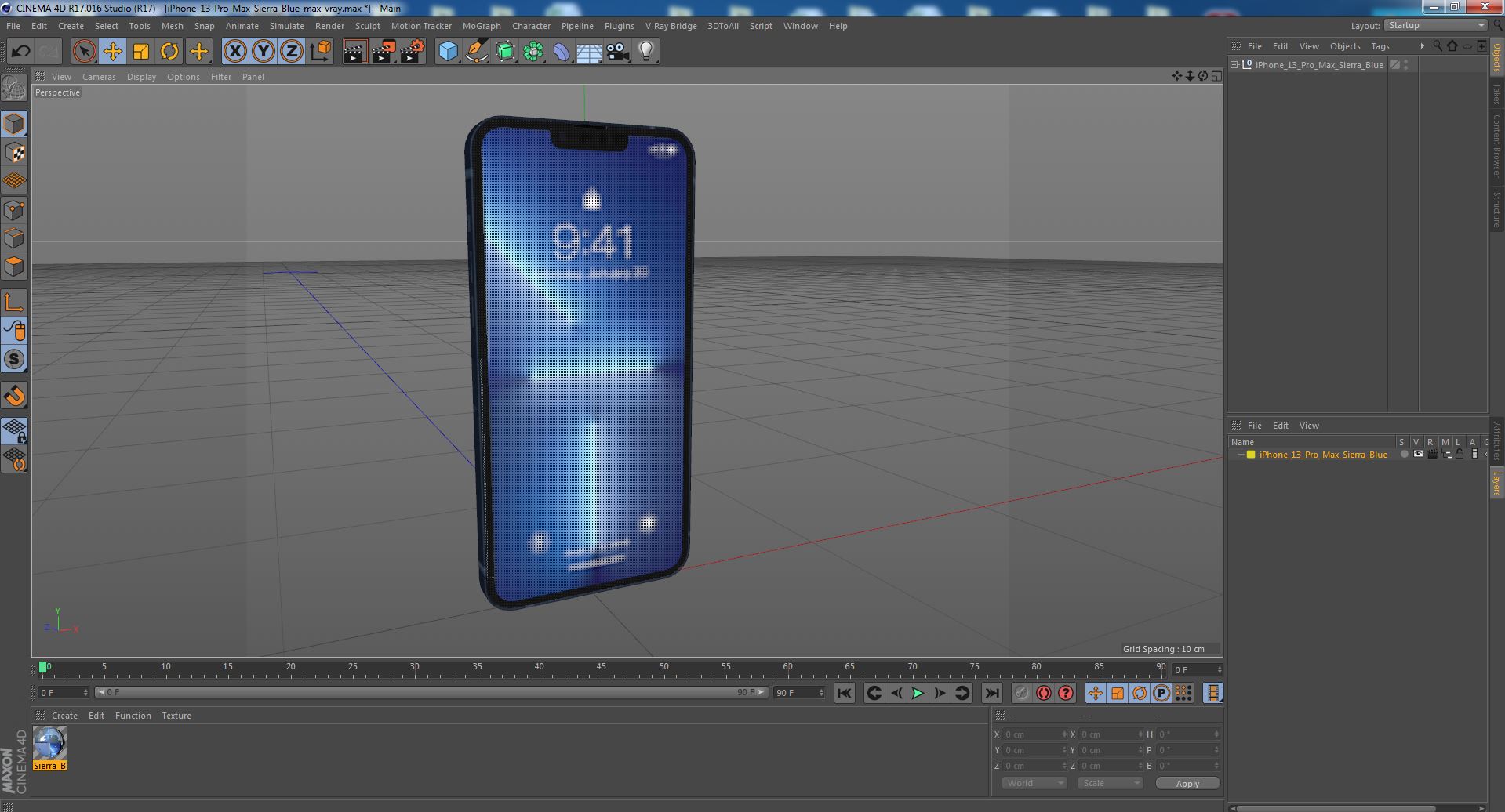Add a Bend deformer

coord(562,52)
